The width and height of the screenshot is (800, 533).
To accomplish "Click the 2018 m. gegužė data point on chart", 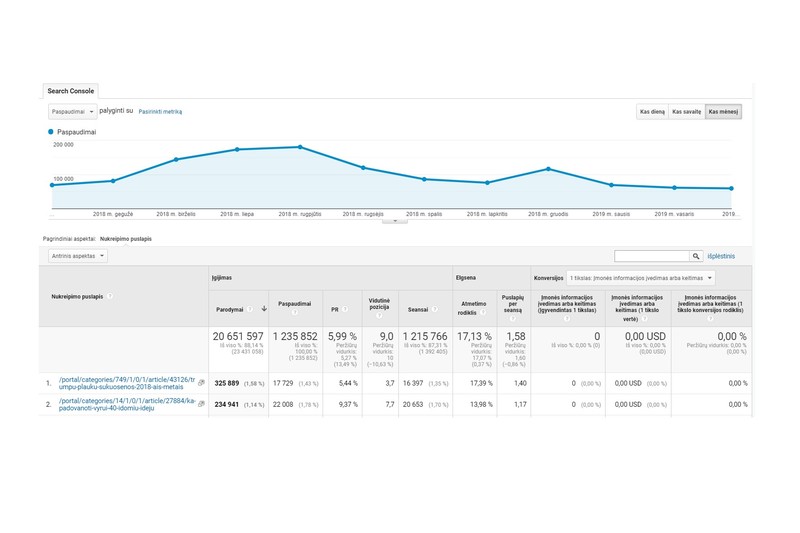I will click(113, 181).
